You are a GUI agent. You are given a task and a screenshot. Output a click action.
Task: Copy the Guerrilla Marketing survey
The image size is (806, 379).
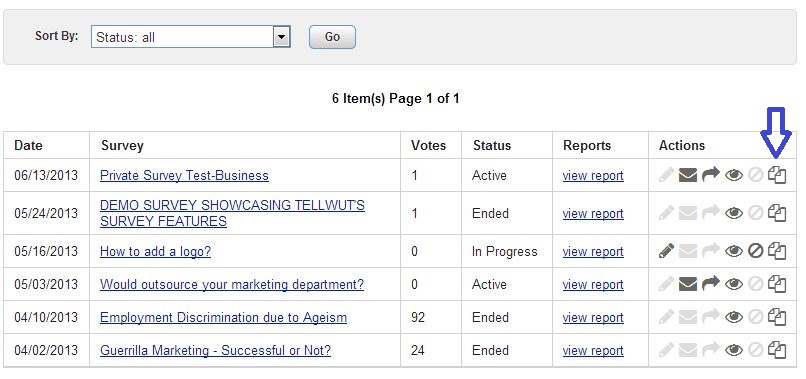[x=777, y=350]
